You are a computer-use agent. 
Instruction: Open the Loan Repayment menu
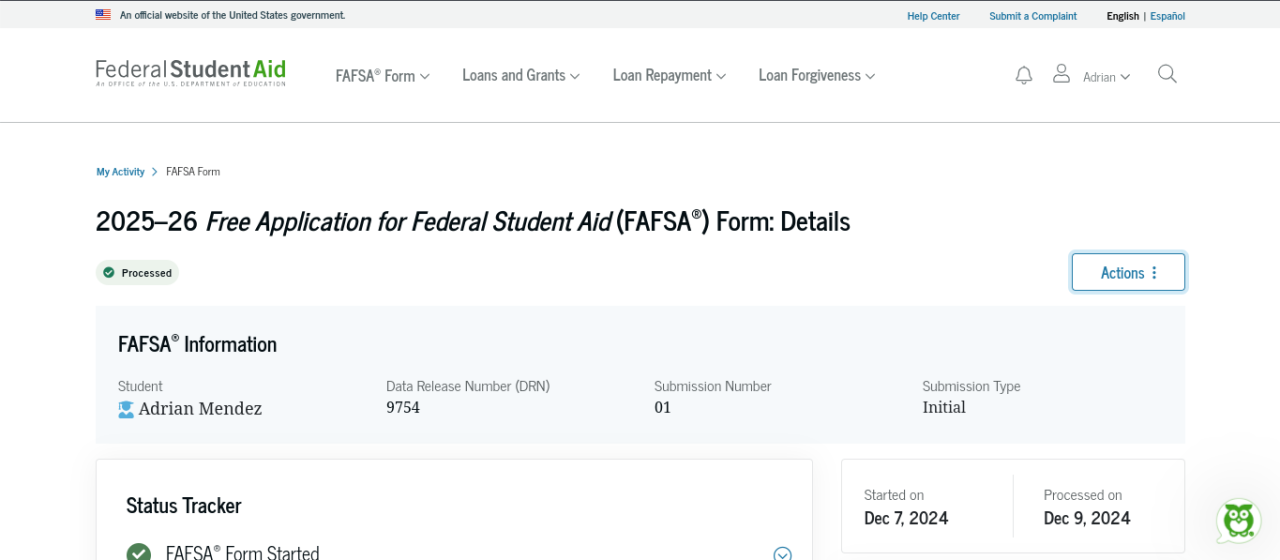tap(669, 76)
